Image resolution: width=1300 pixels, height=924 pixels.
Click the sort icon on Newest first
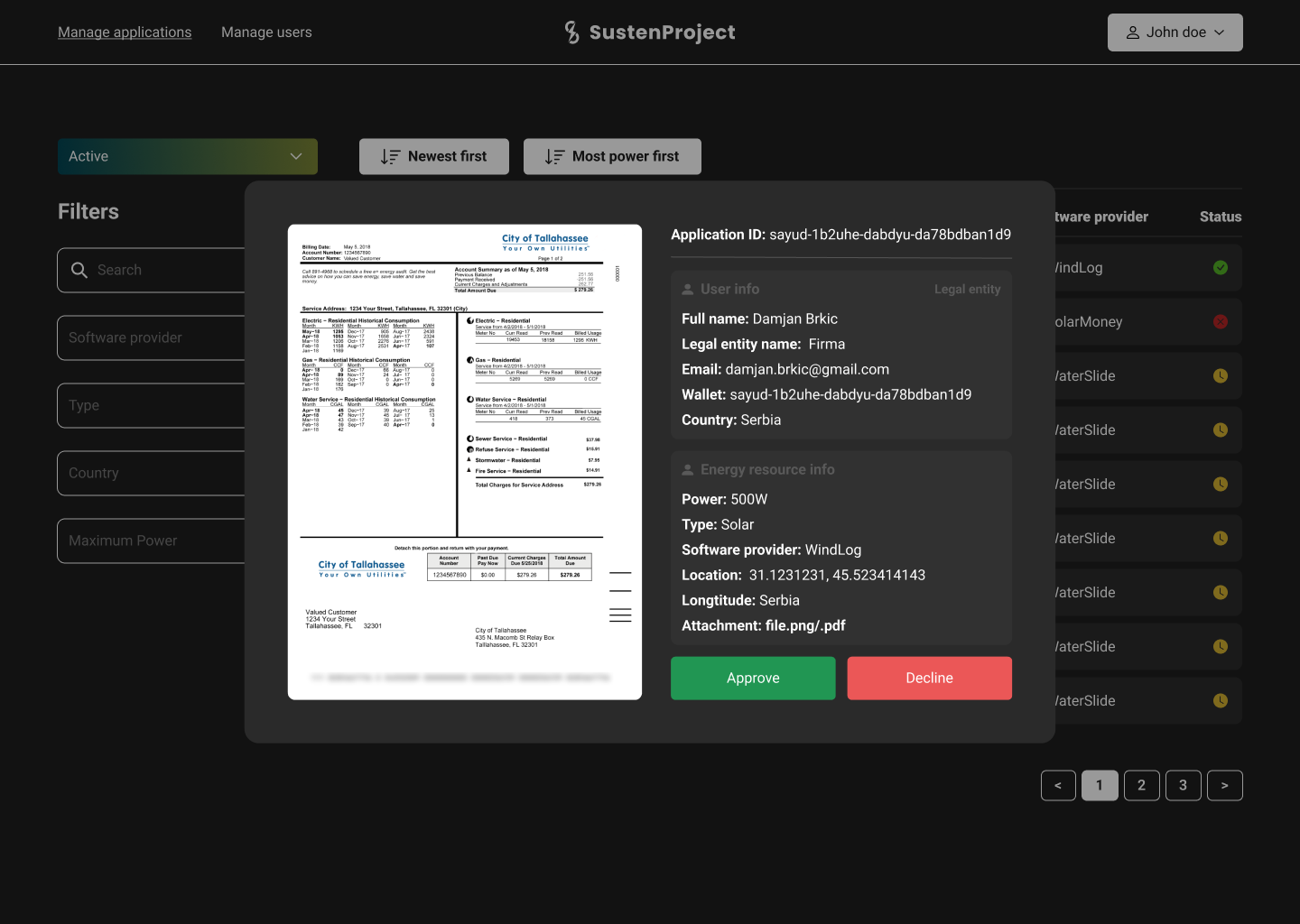click(390, 157)
